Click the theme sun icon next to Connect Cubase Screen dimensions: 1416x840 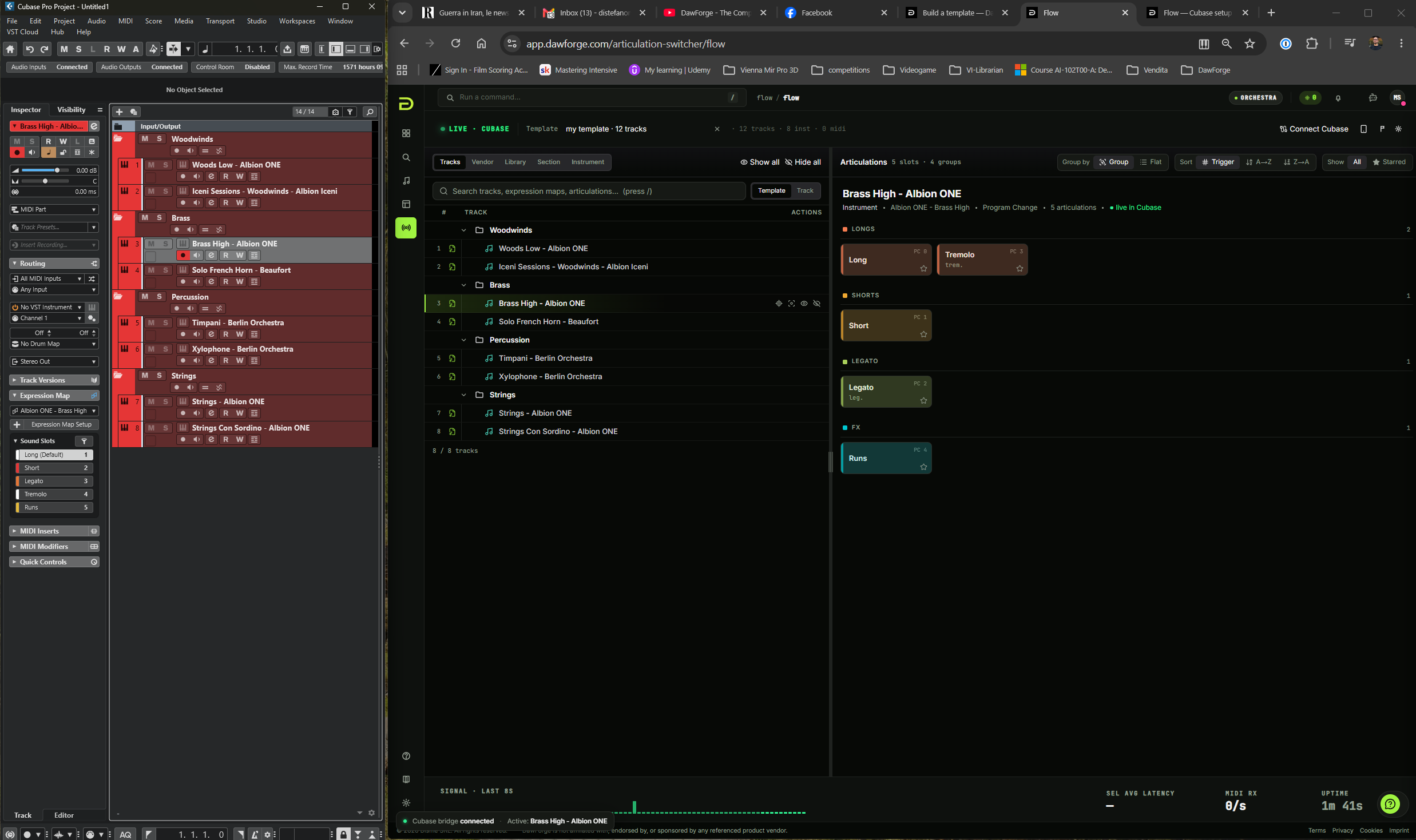(1399, 129)
